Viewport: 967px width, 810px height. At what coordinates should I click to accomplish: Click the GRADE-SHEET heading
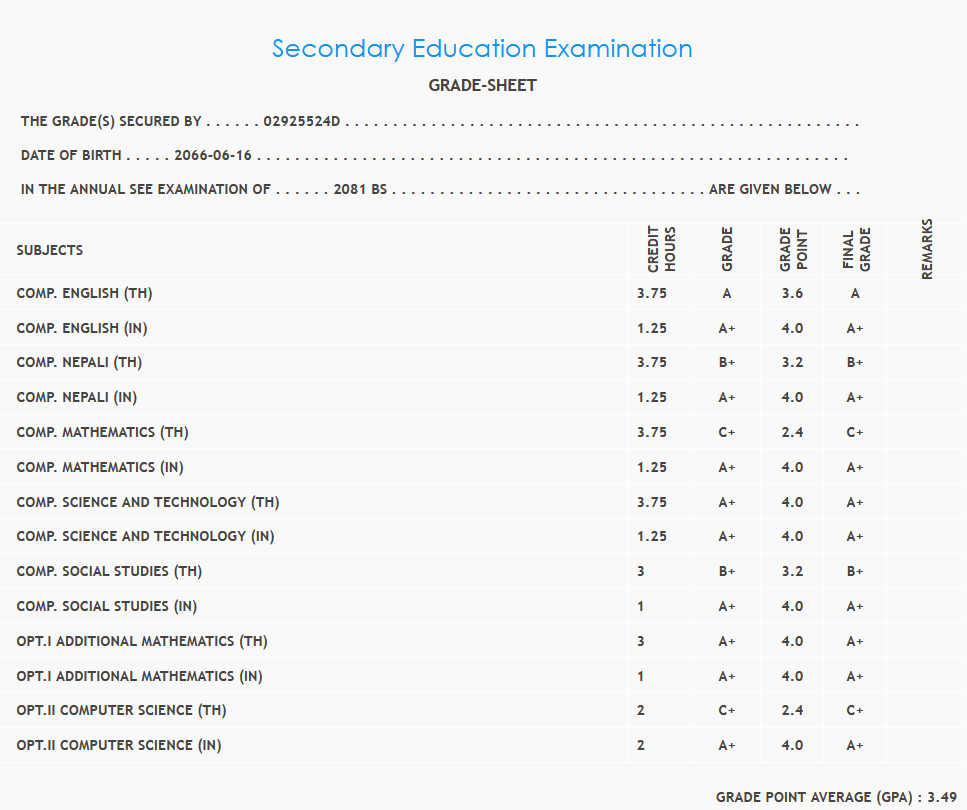[482, 86]
